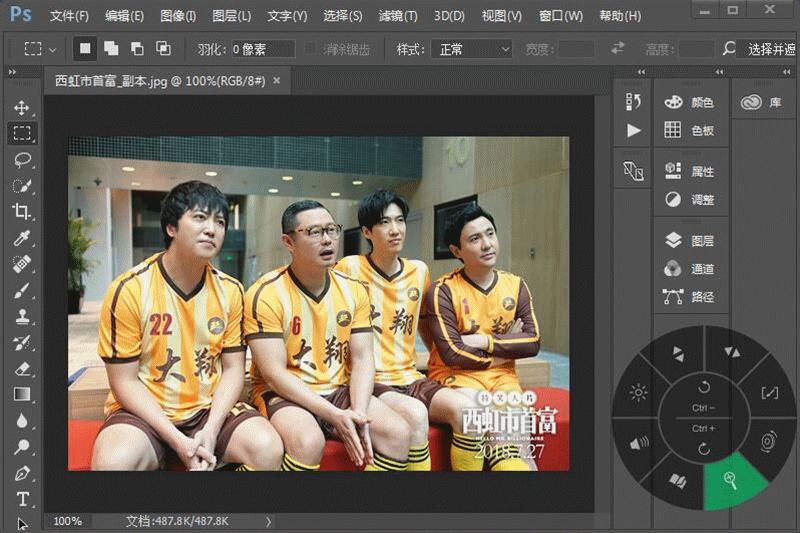Image resolution: width=800 pixels, height=533 pixels.
Task: Expand the status bar info arrow
Action: 268,521
